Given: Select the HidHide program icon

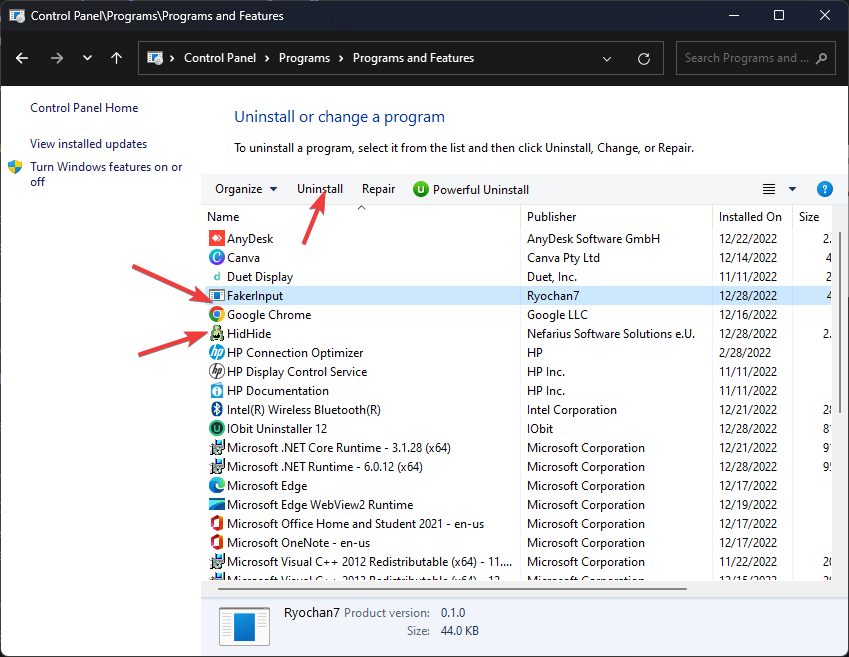Looking at the screenshot, I should coord(217,334).
